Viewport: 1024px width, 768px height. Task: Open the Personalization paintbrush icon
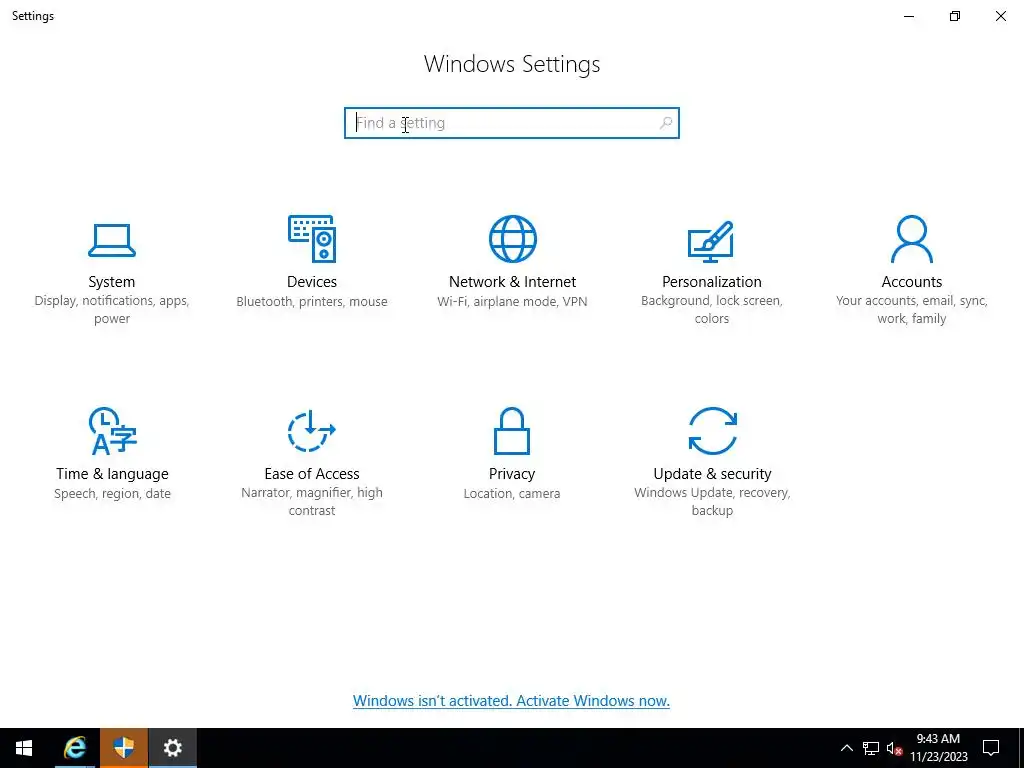tap(711, 241)
